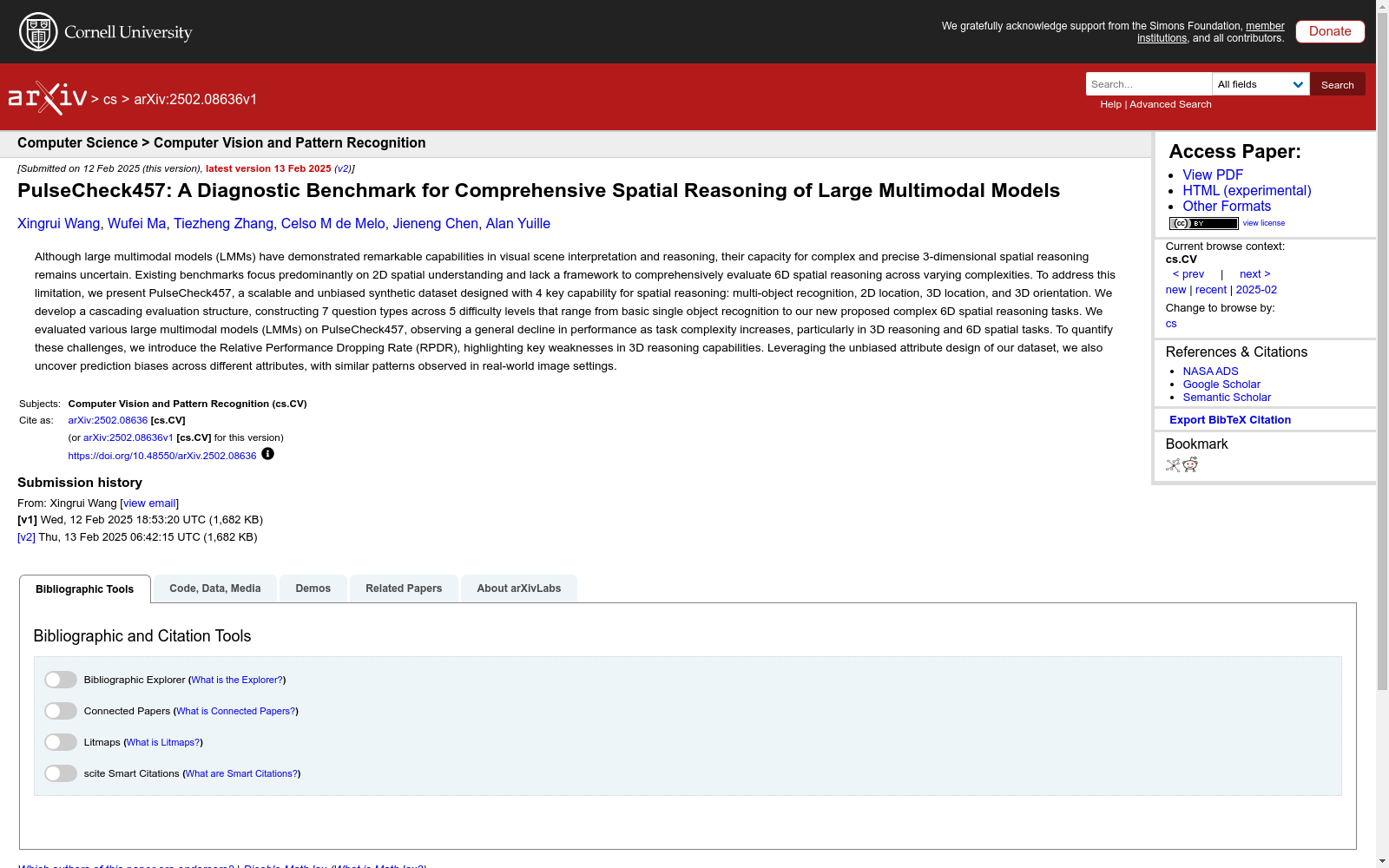Click What is Litmaps? link
The image size is (1389, 868).
[x=163, y=743]
